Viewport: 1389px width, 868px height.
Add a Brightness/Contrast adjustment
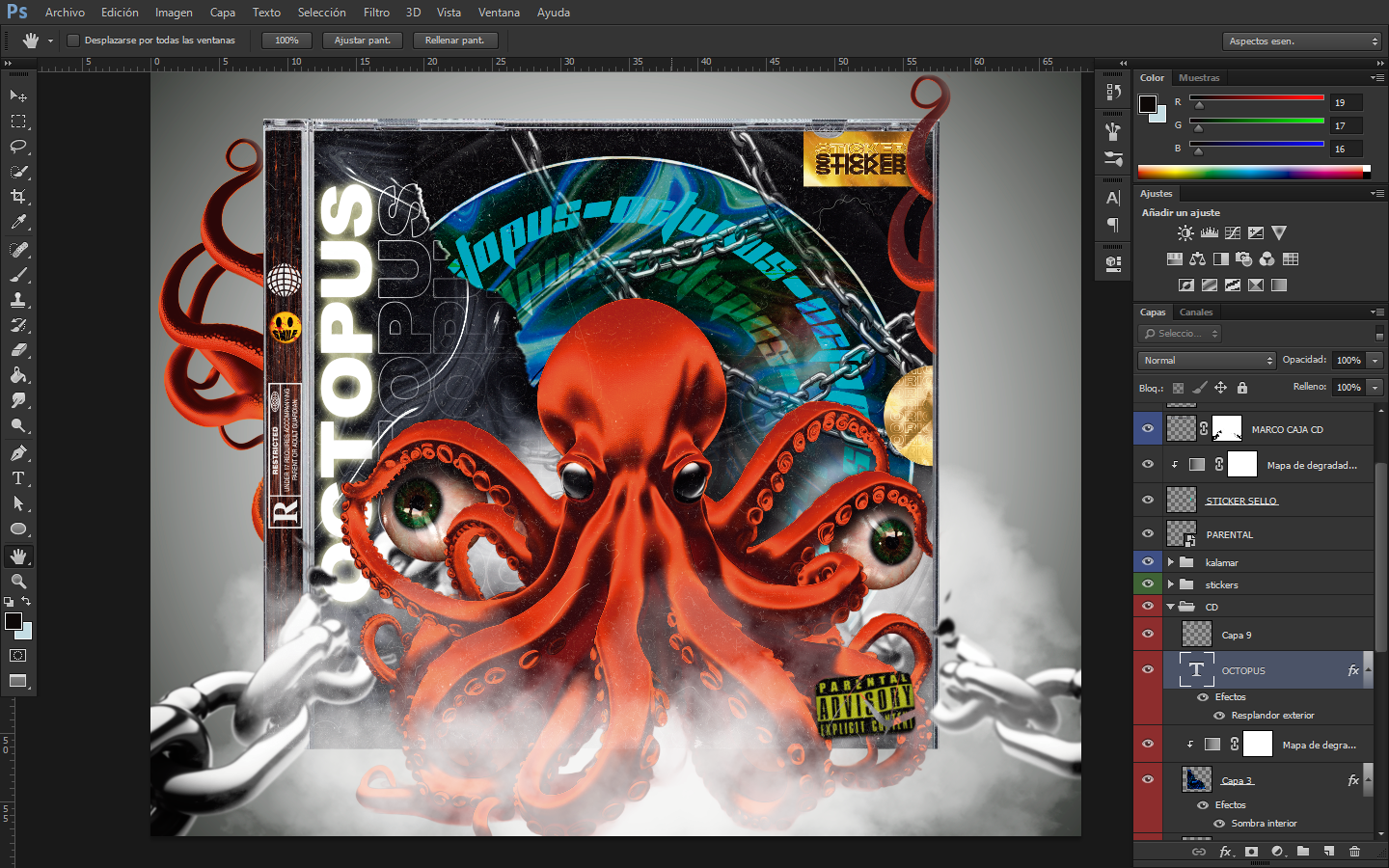coord(1185,233)
